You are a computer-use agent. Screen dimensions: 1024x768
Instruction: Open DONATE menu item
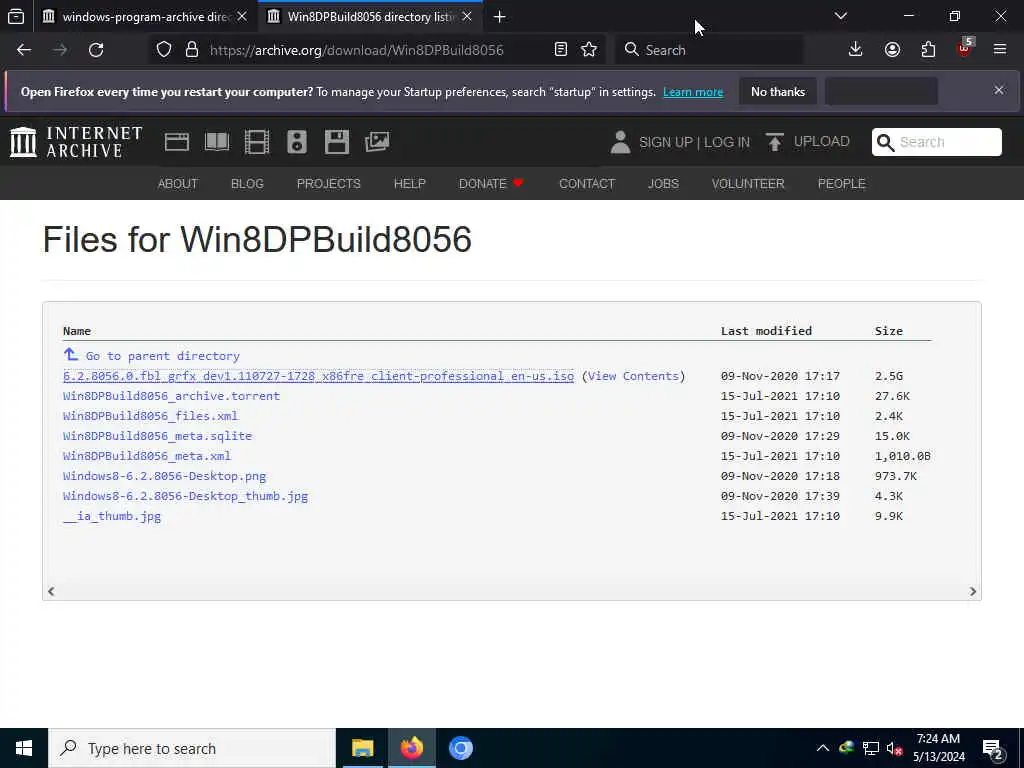coord(491,184)
